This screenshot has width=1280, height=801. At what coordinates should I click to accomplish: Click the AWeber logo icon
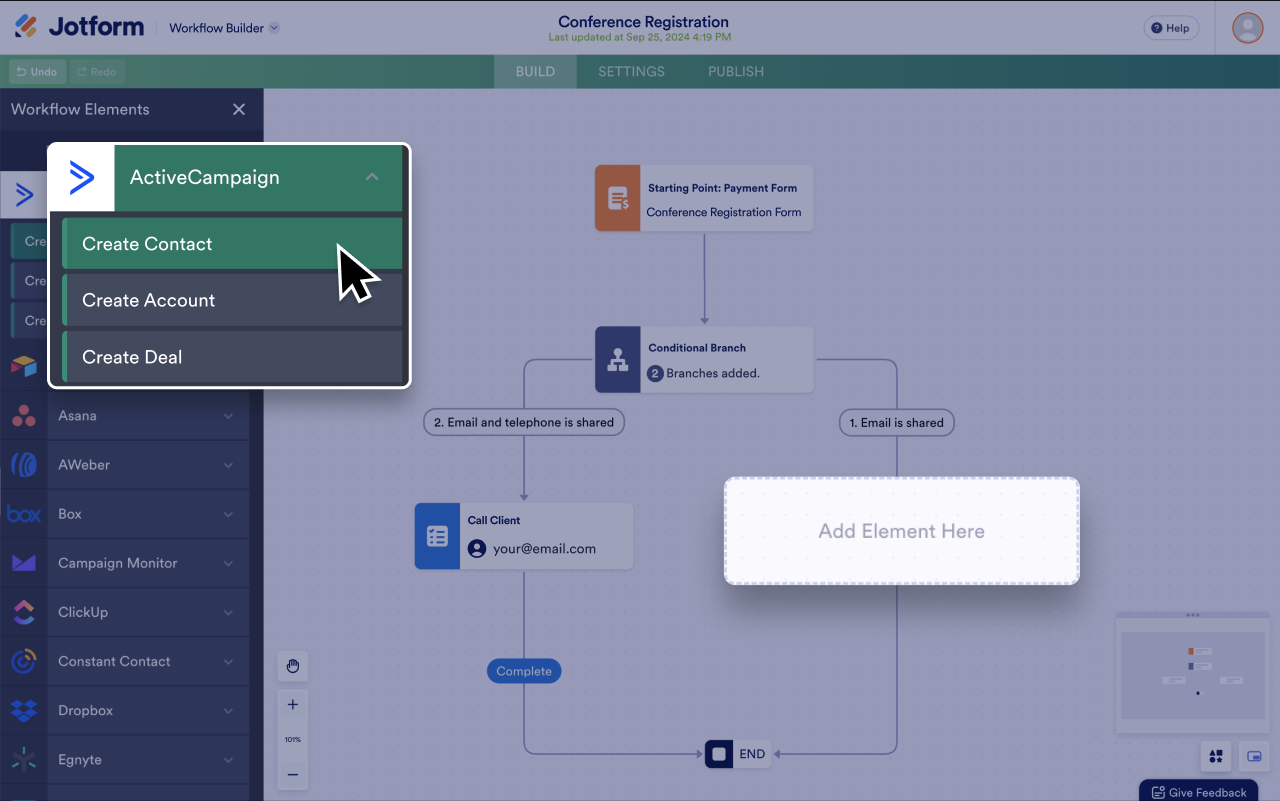[24, 464]
